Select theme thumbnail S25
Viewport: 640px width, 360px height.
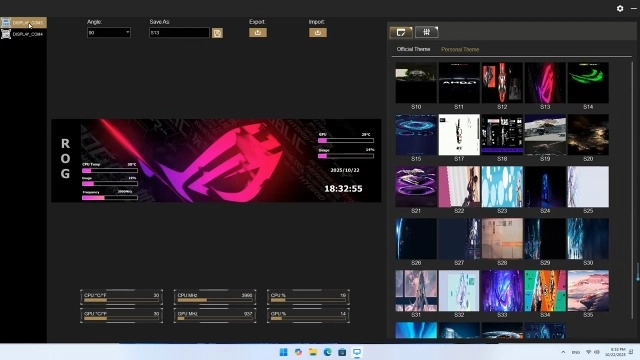pyautogui.click(x=588, y=187)
